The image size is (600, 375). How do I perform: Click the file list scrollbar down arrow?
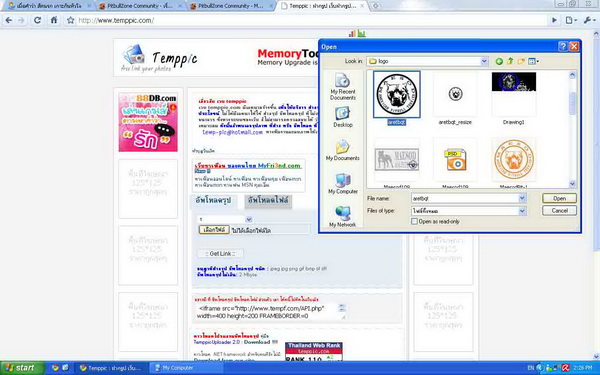pyautogui.click(x=572, y=184)
